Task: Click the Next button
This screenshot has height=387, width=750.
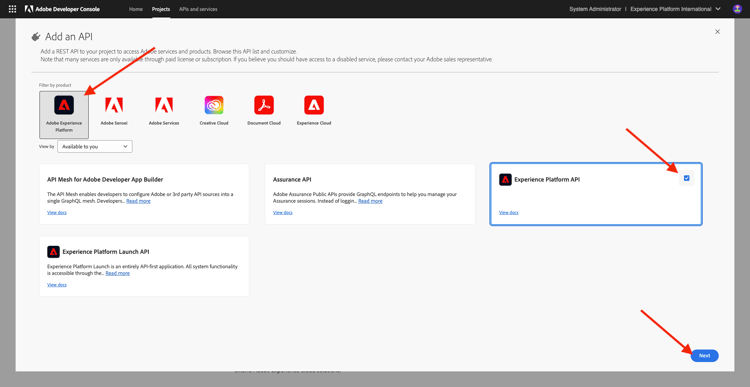Action: pos(705,355)
